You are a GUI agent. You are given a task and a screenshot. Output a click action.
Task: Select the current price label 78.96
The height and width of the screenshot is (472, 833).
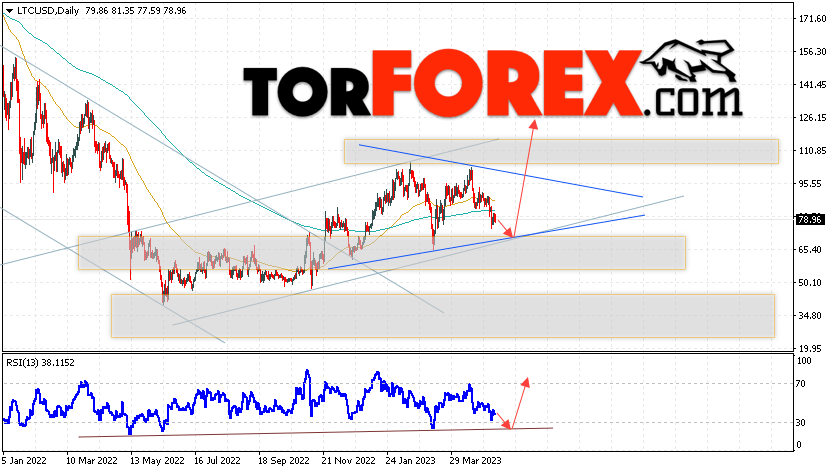pos(810,220)
